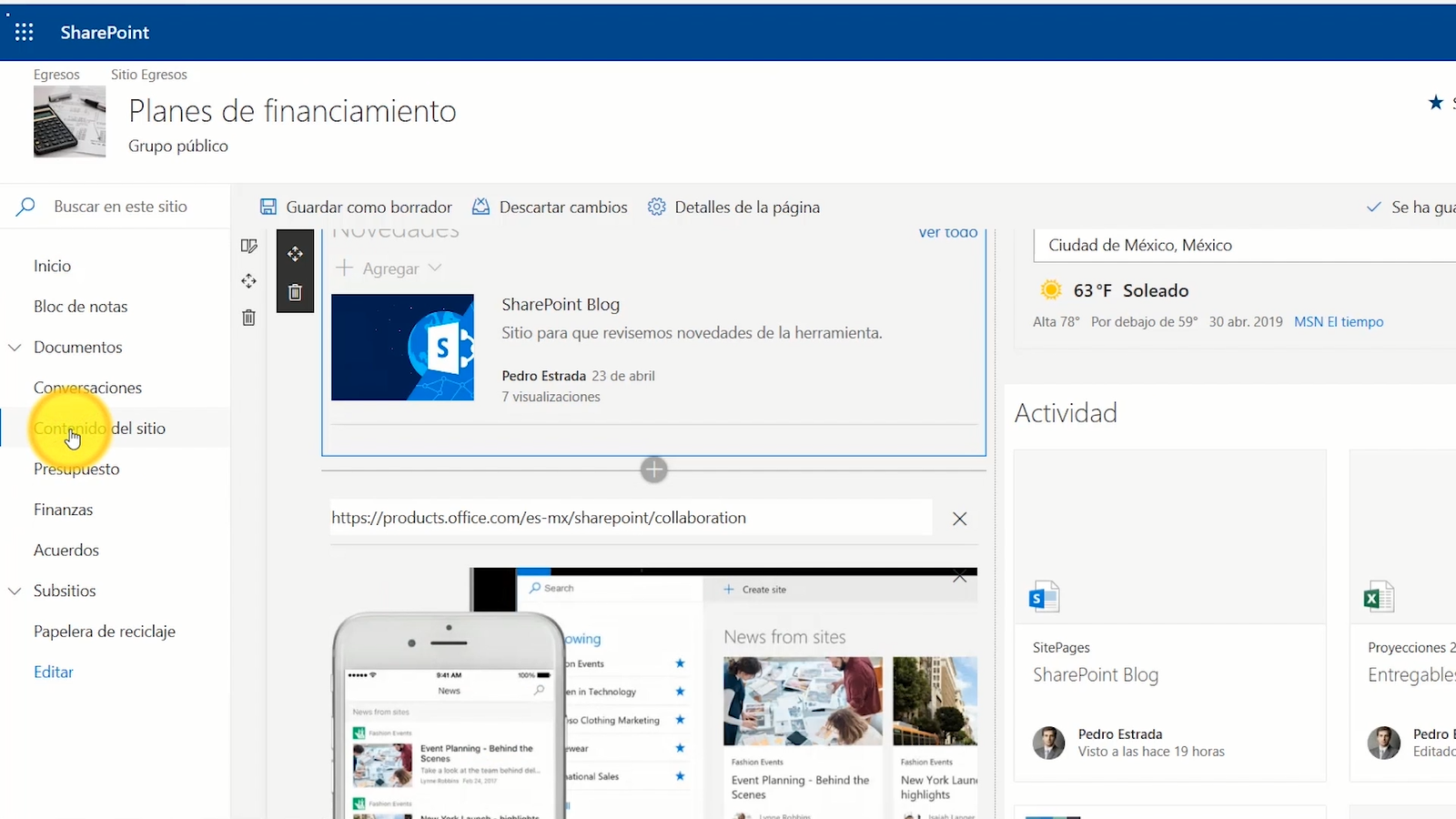Image resolution: width=1456 pixels, height=819 pixels.
Task: Open Acuerdos navigation link
Action: coord(66,550)
